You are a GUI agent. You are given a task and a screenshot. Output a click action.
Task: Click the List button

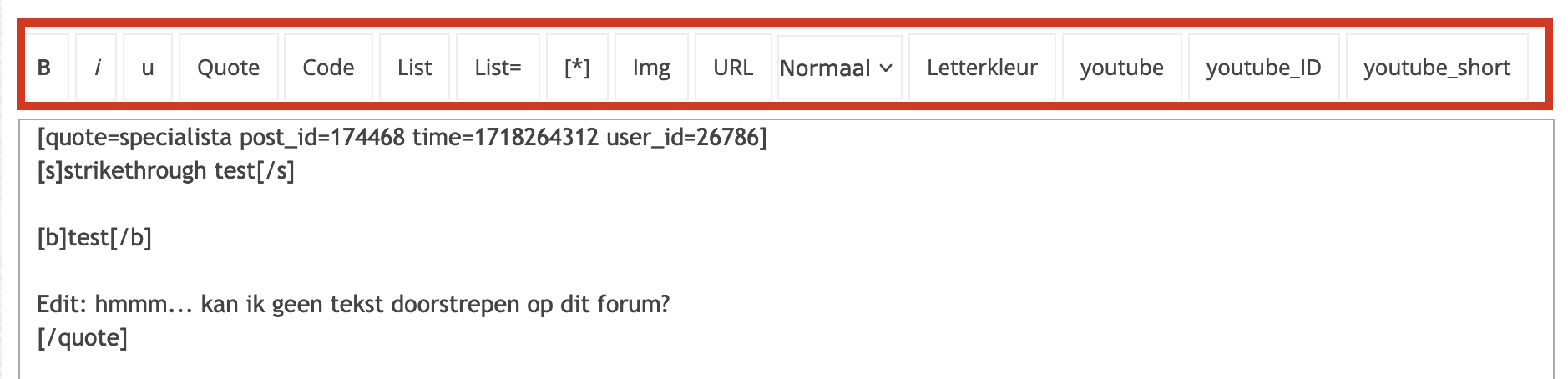click(x=414, y=67)
